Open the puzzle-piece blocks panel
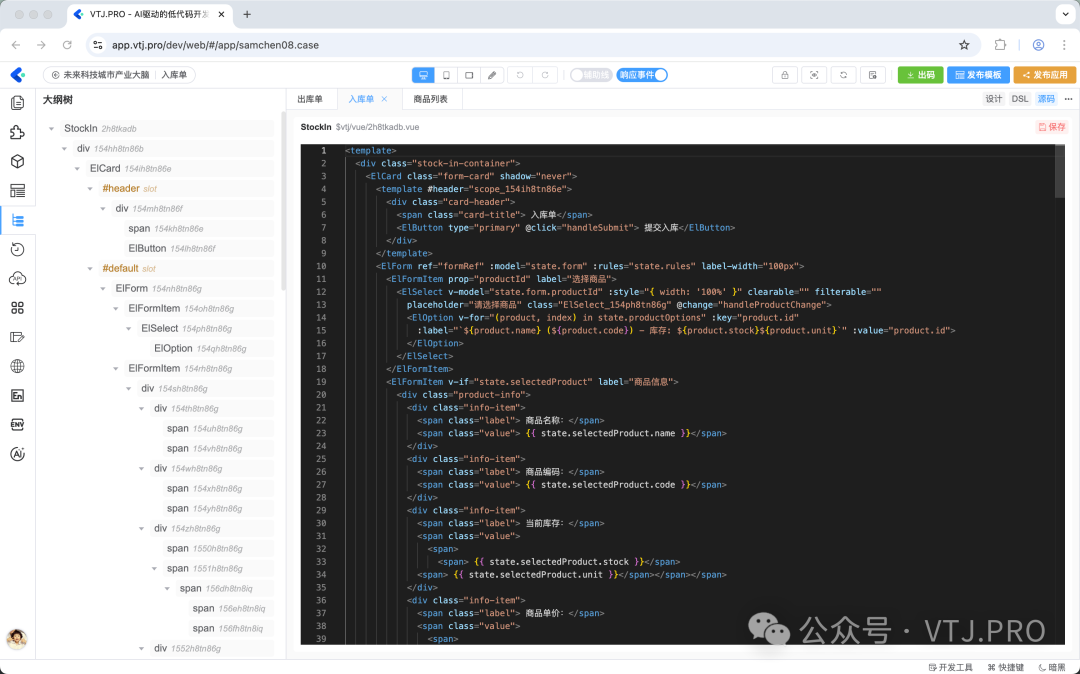The width and height of the screenshot is (1080, 674). [17, 132]
